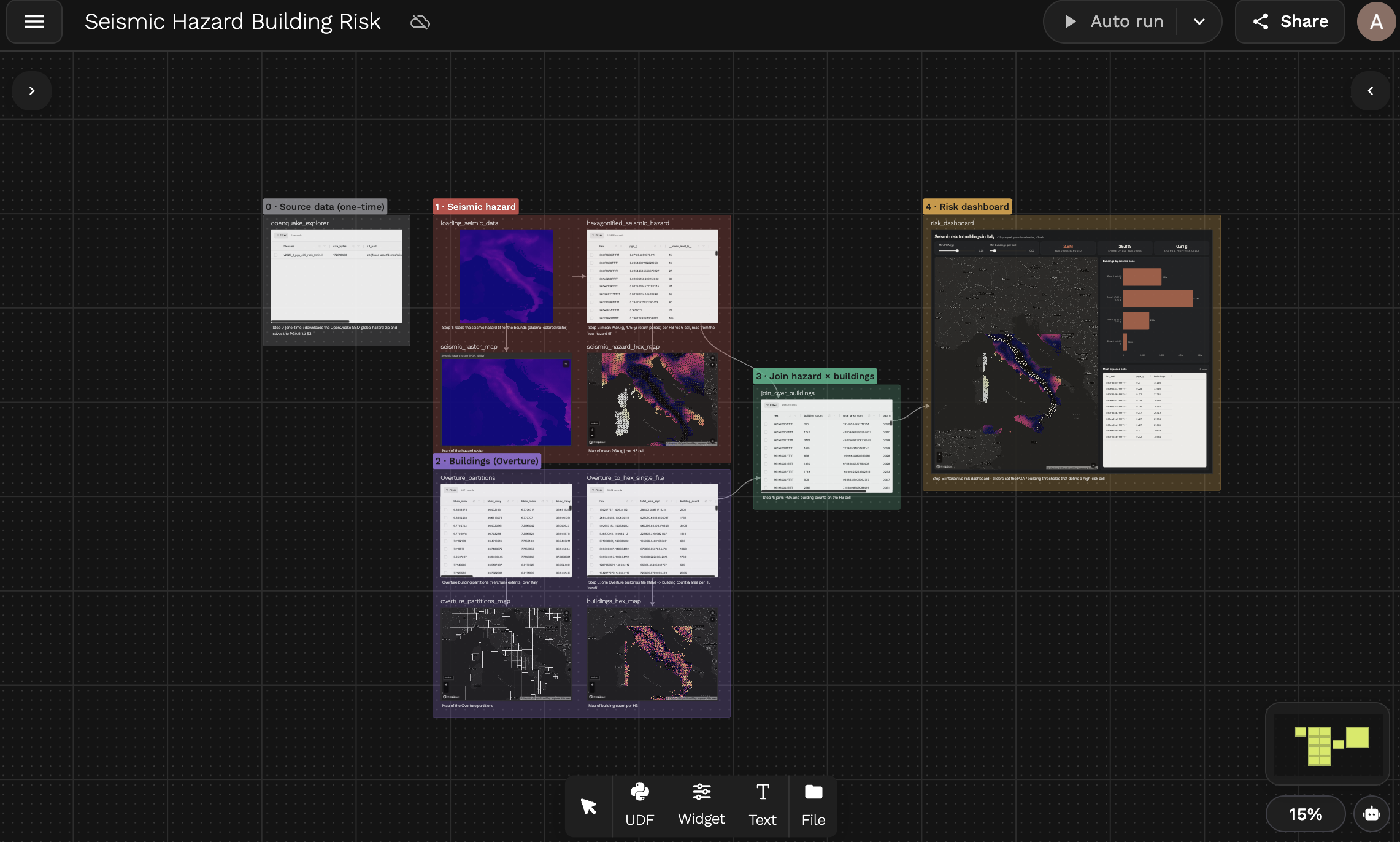Click the overture_partitions_map preview

tap(506, 654)
